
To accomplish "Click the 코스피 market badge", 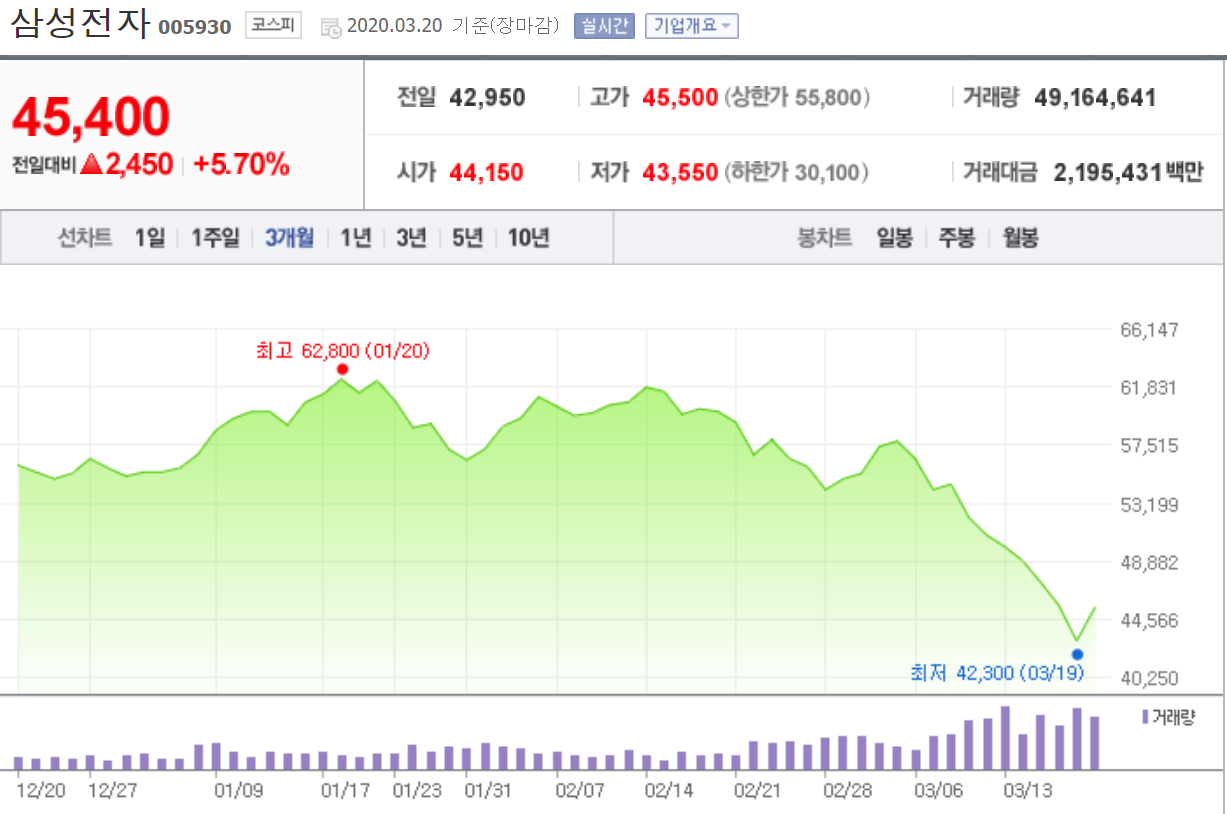I will click(273, 25).
